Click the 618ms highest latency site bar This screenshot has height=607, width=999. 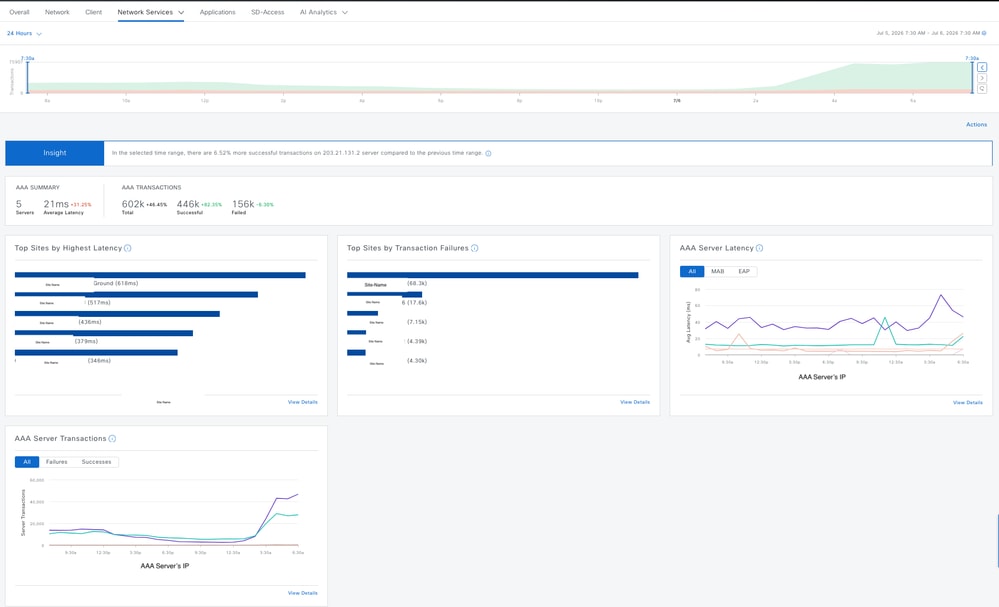[x=160, y=275]
